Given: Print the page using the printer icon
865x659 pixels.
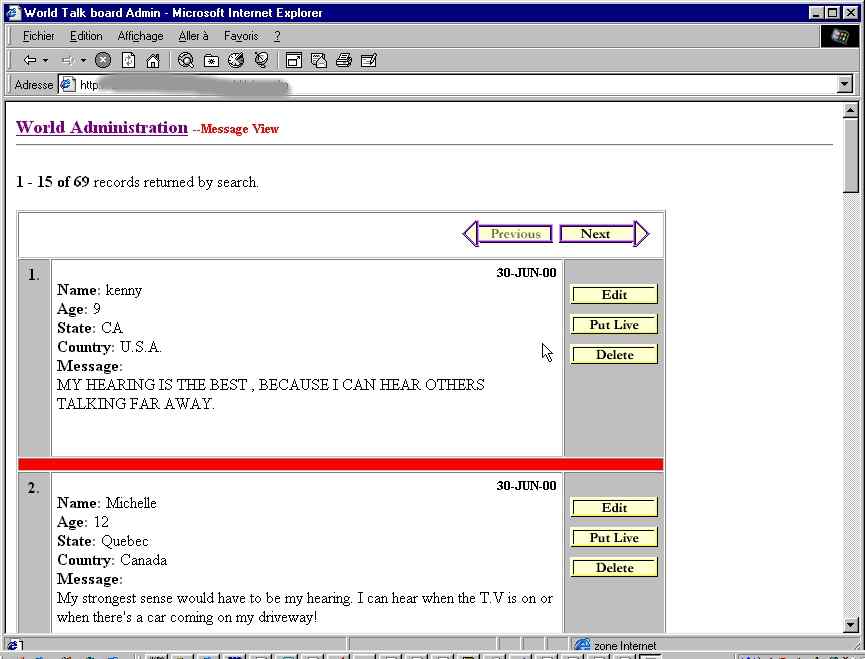Looking at the screenshot, I should point(344,60).
